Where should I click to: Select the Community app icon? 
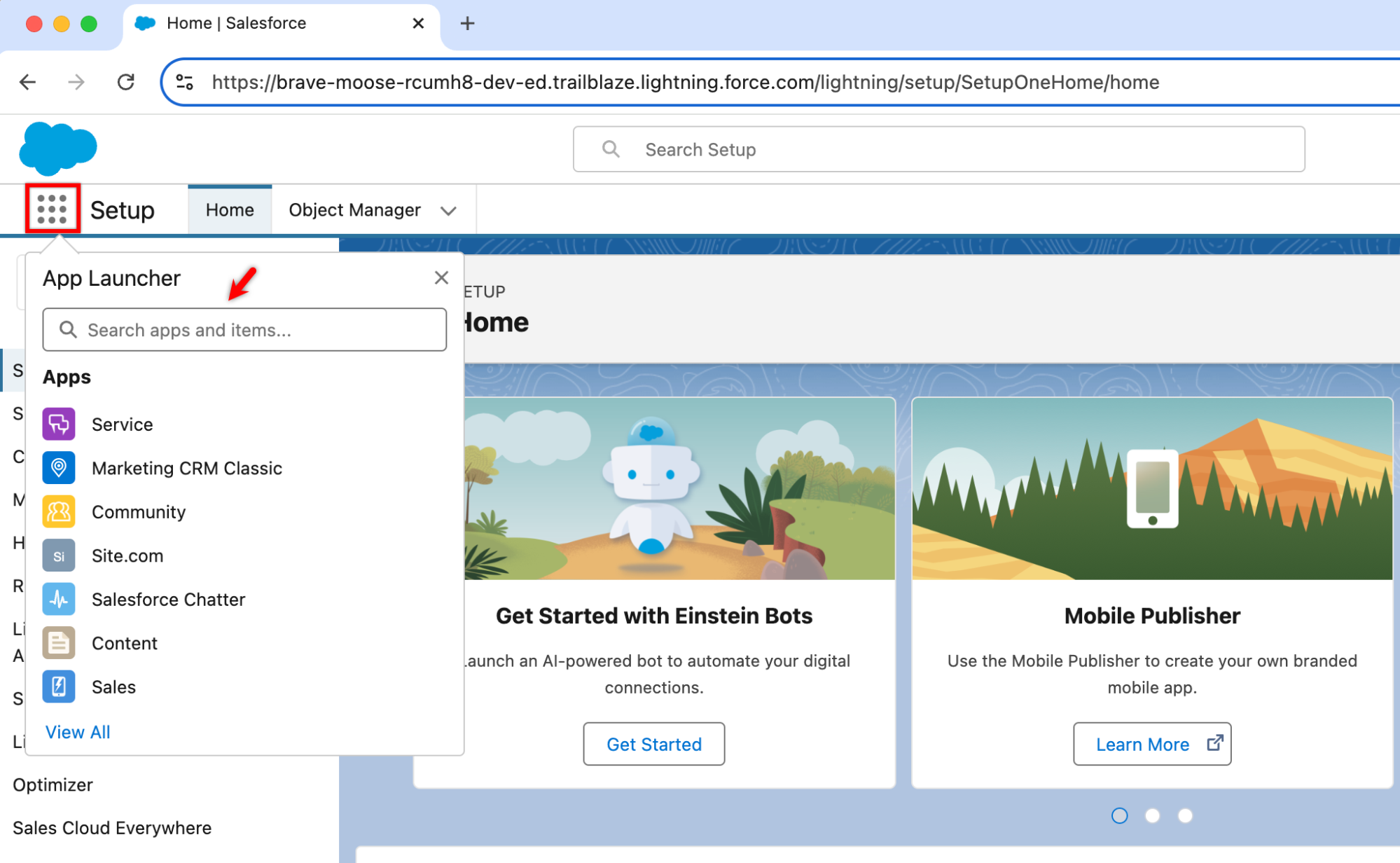point(59,511)
